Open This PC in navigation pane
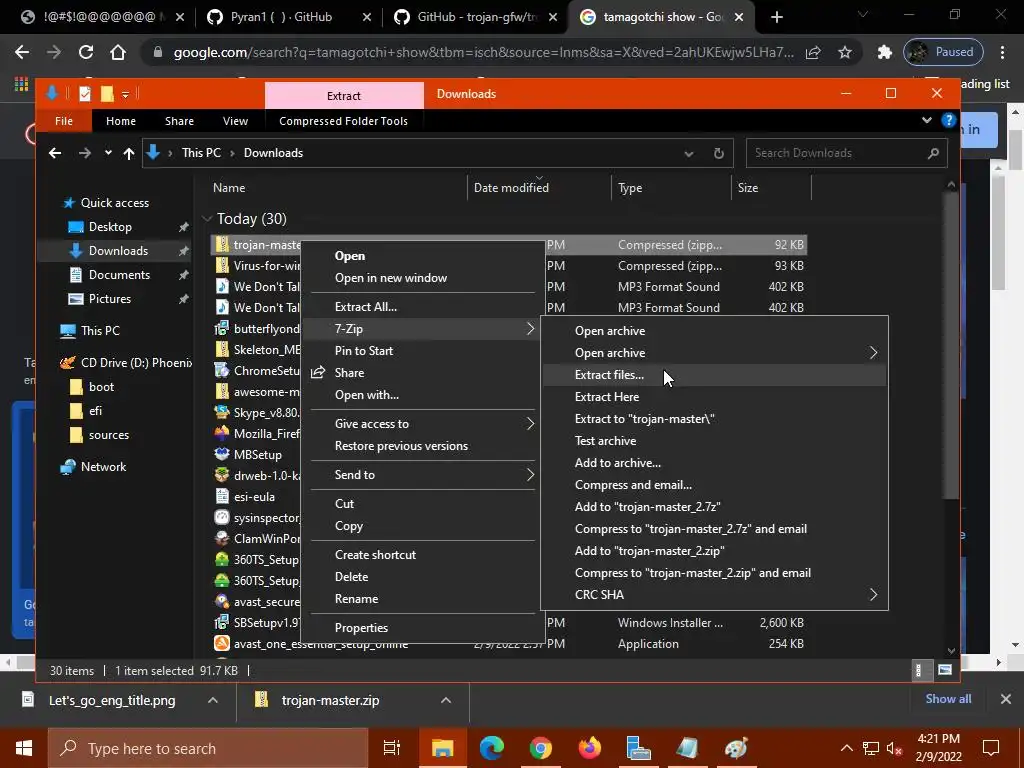Screen dimensions: 1024x768 tap(100, 330)
